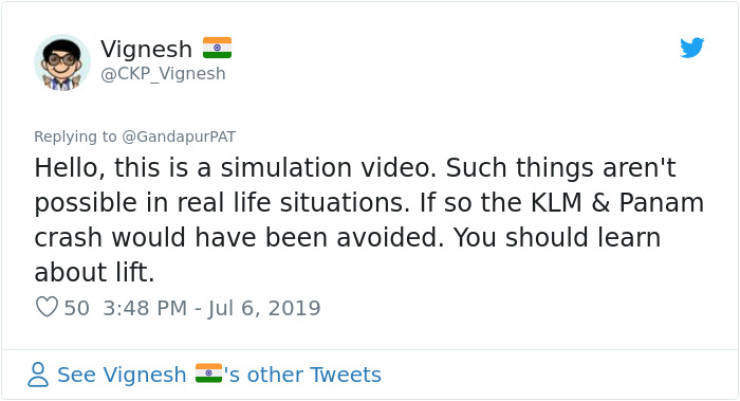This screenshot has width=740, height=401.
Task: Click the India flag in the footer link
Action: [208, 374]
